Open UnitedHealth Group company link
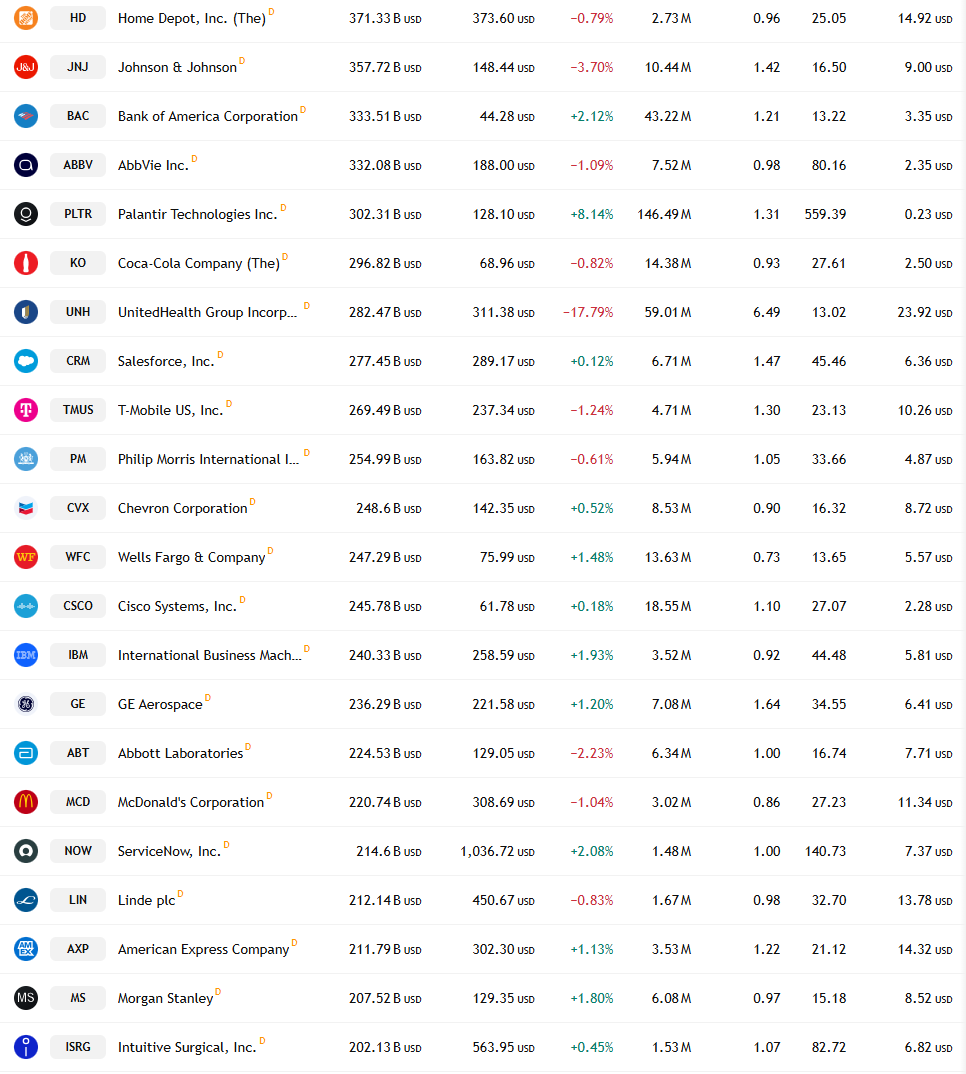The width and height of the screenshot is (966, 1074). 208,312
